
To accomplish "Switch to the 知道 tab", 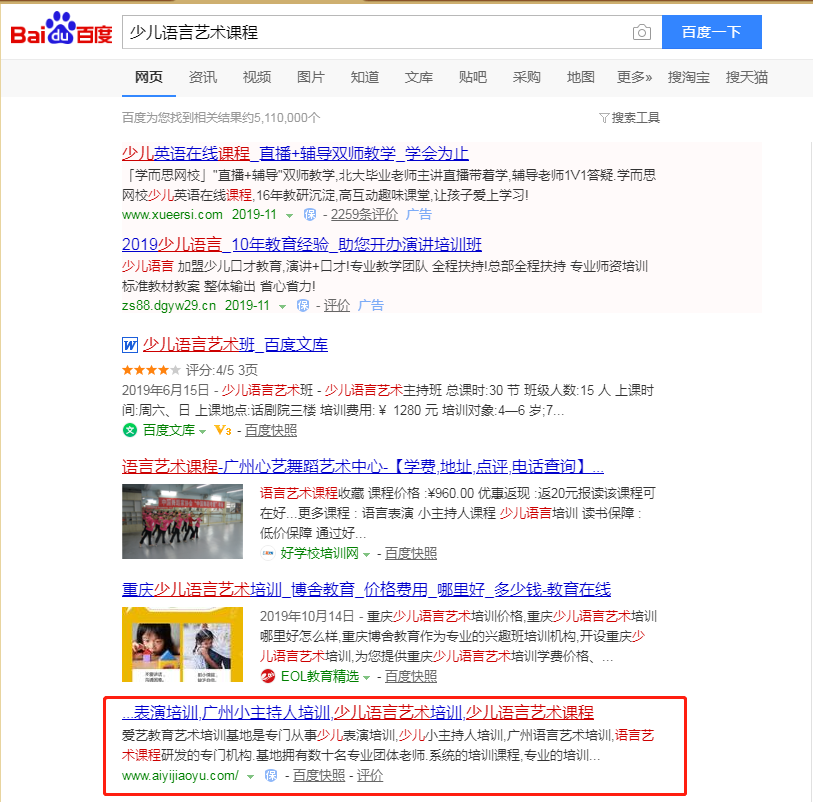I will click(x=365, y=77).
